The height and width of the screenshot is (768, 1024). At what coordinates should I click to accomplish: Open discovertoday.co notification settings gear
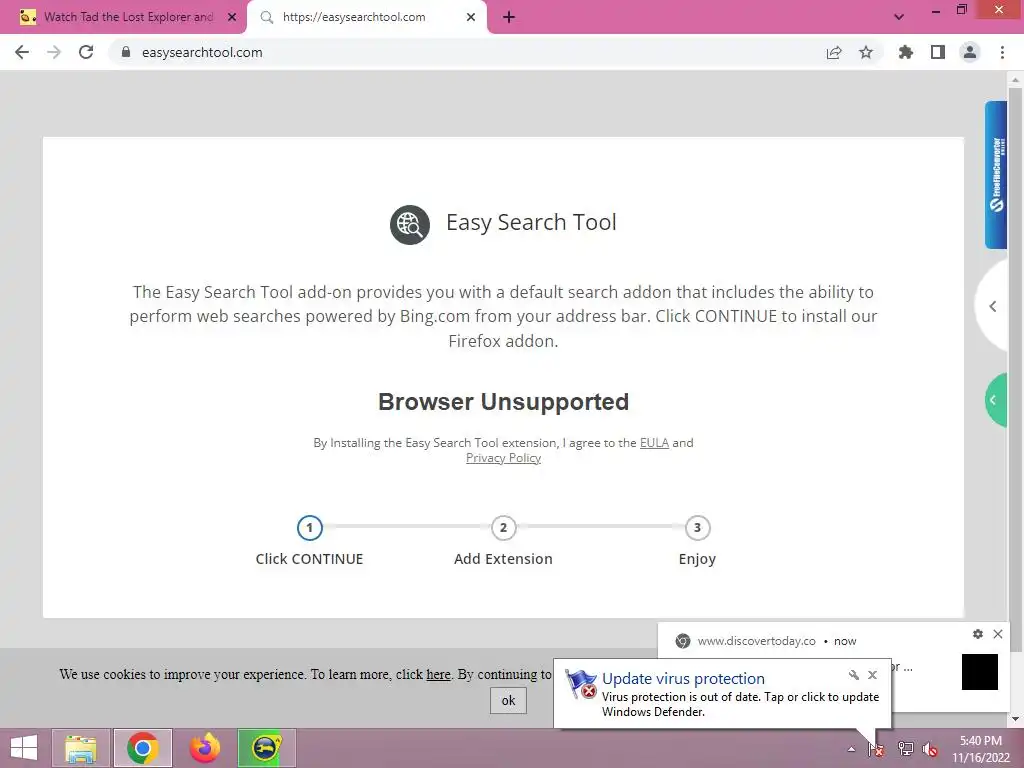978,634
